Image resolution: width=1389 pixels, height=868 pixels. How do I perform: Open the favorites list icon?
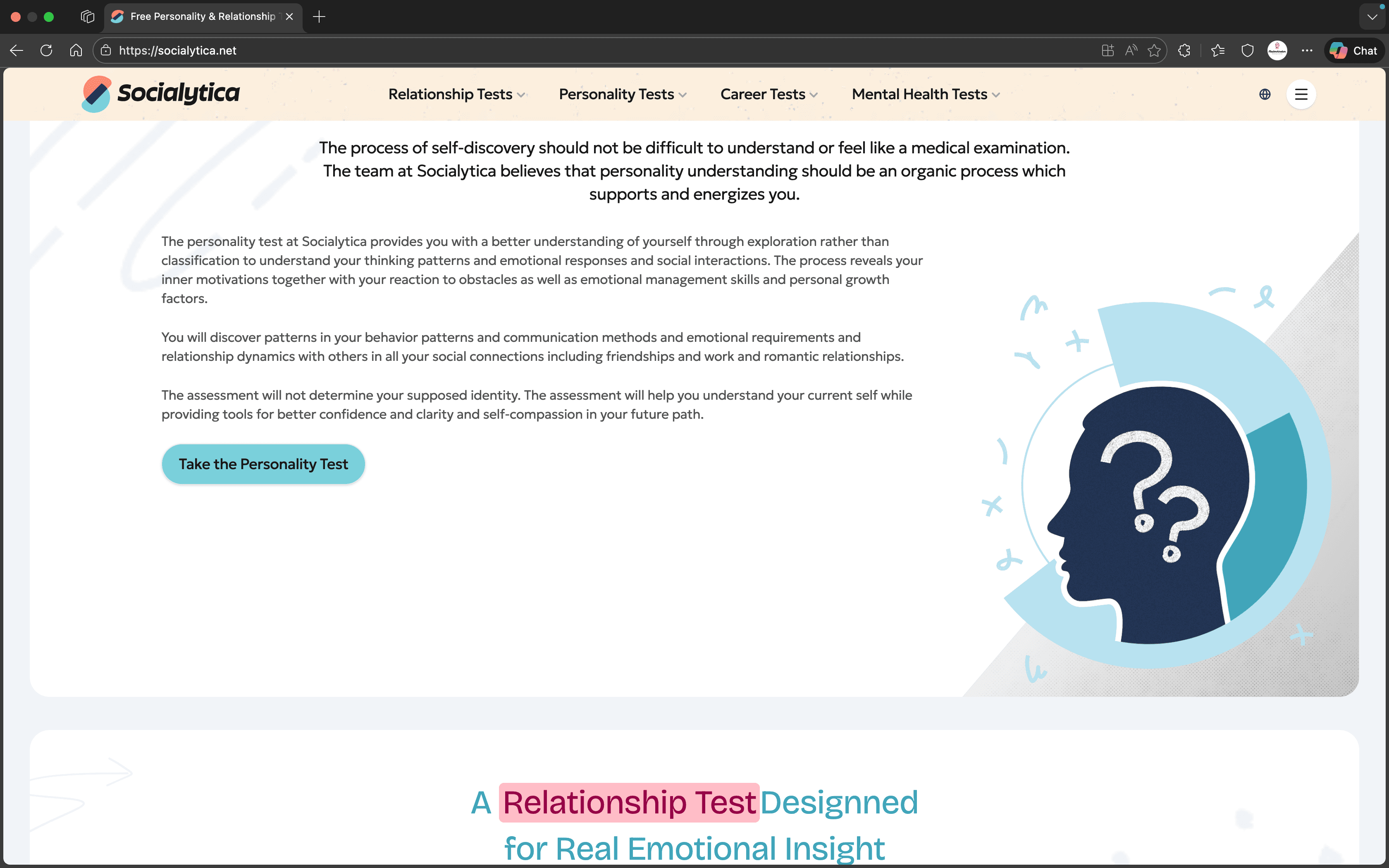coord(1217,50)
